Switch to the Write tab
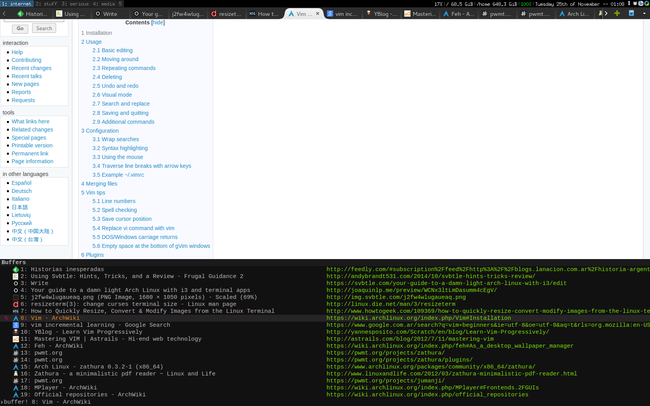Viewport: 650px width, 406px height. [x=110, y=14]
